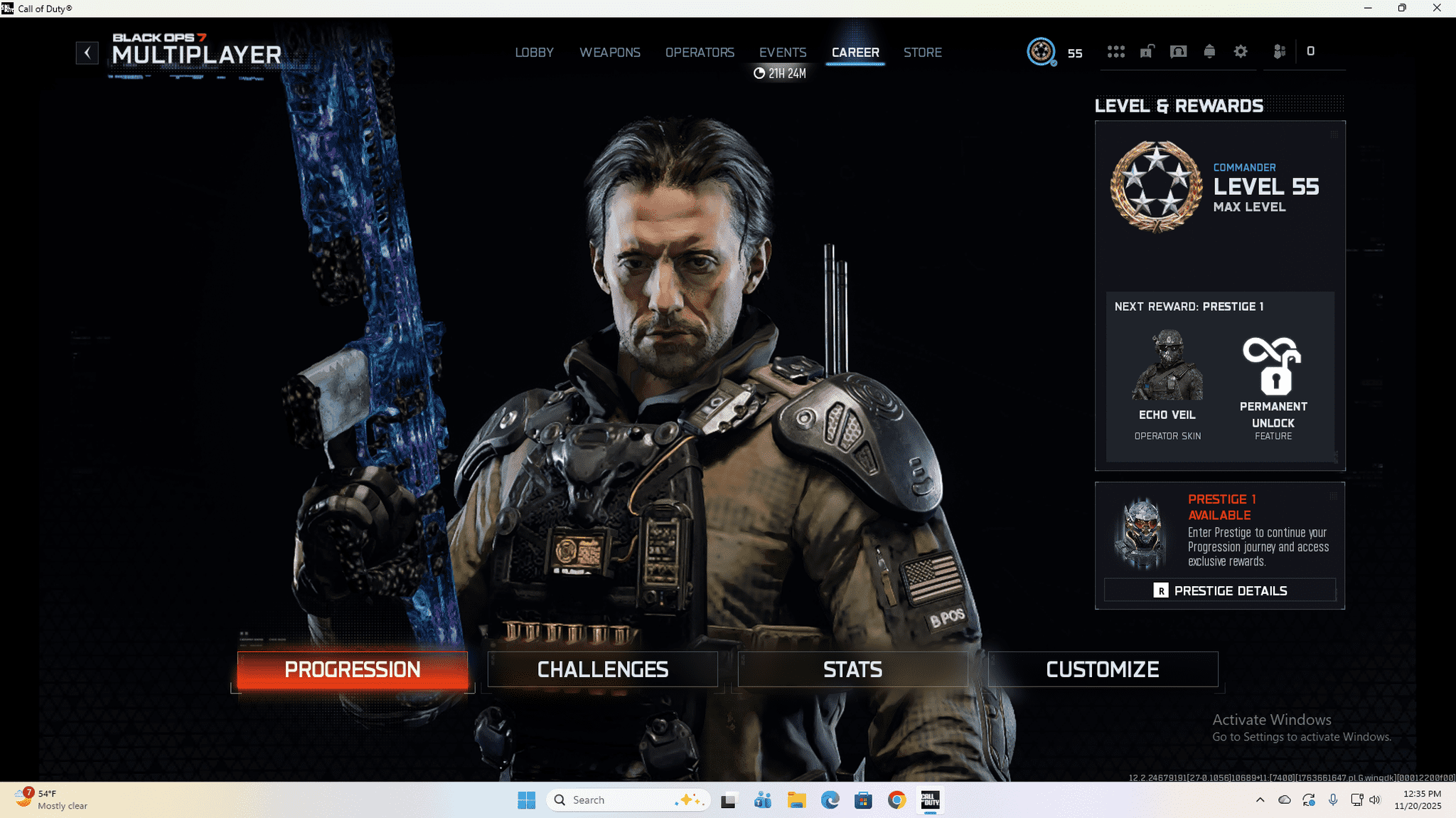Select the Career tab
The image size is (1456, 818).
coord(855,53)
